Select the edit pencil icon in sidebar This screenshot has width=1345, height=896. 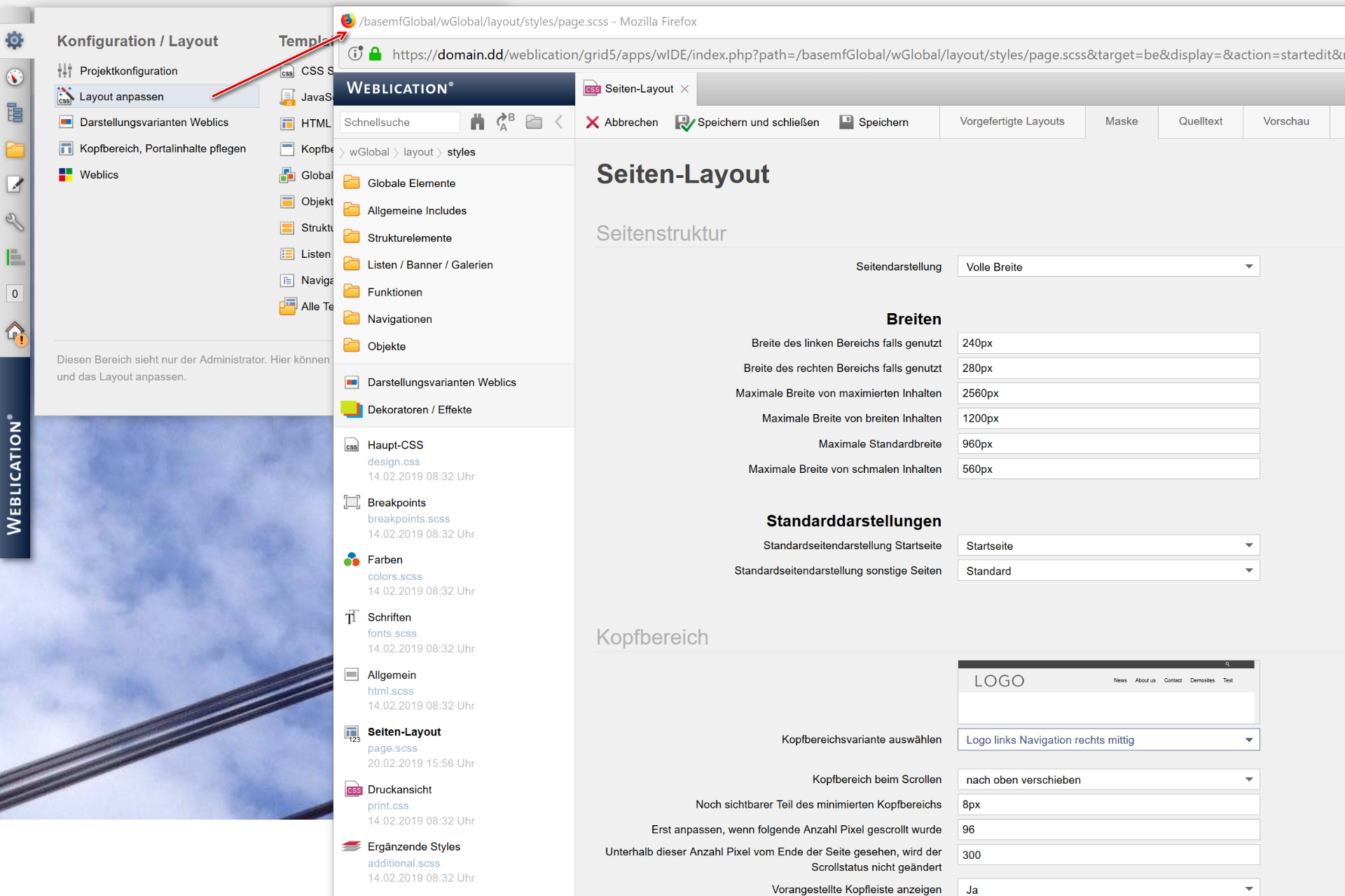[x=15, y=185]
